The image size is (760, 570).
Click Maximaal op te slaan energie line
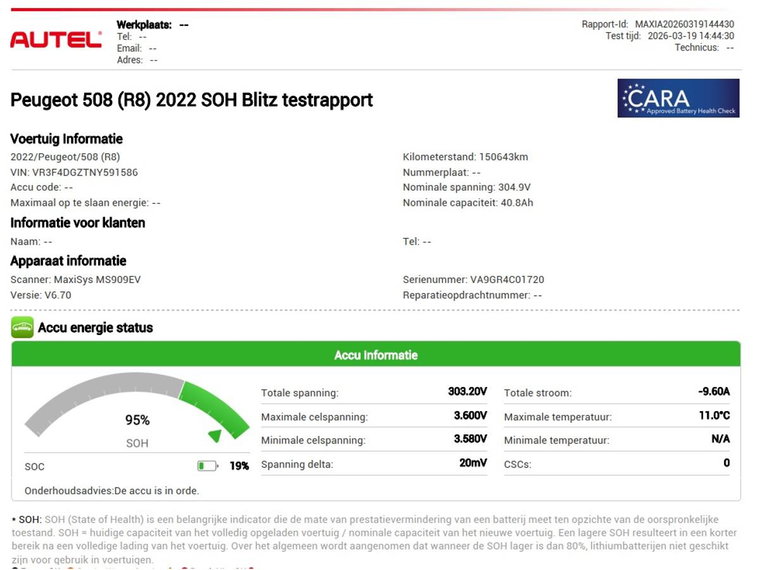pos(85,203)
